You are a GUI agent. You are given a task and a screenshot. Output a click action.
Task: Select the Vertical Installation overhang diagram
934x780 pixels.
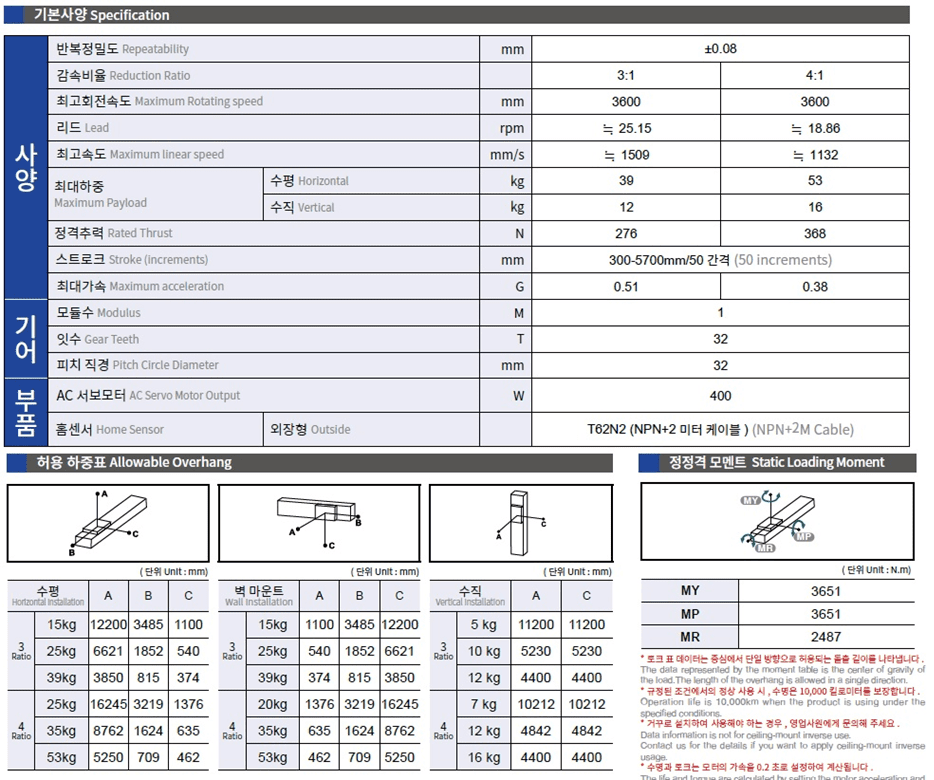click(x=520, y=522)
